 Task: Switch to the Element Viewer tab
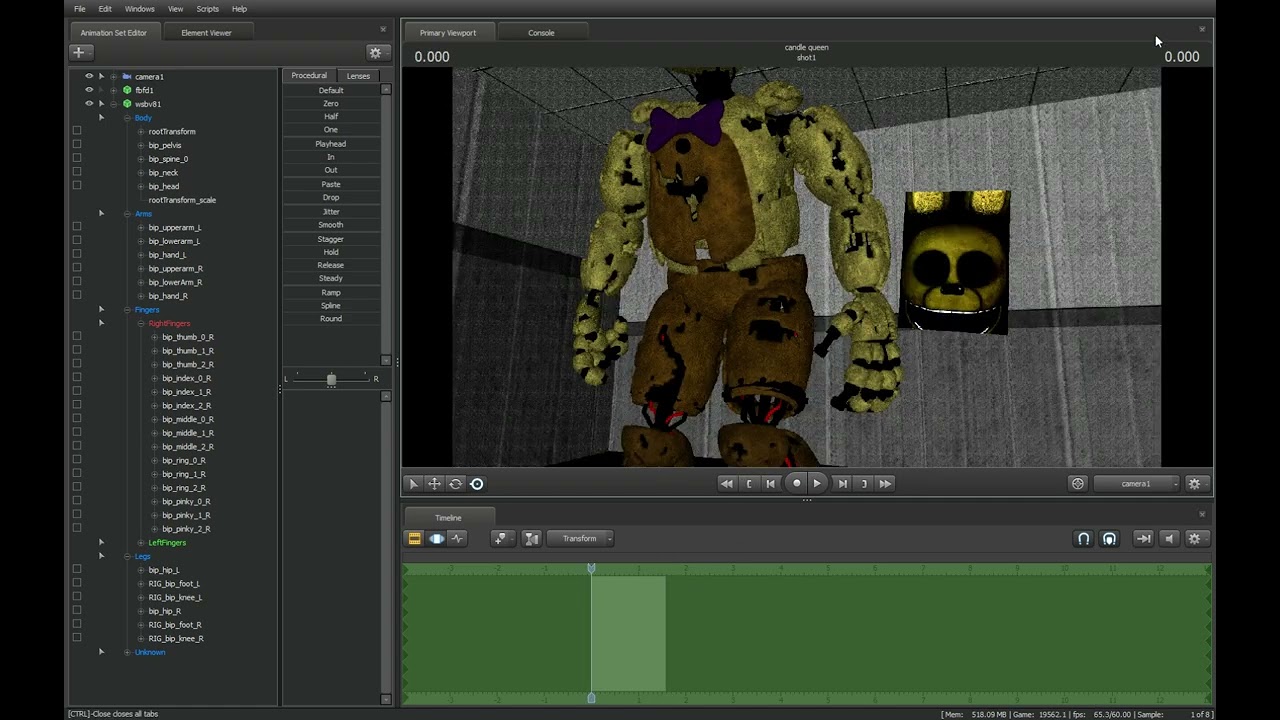pos(206,32)
